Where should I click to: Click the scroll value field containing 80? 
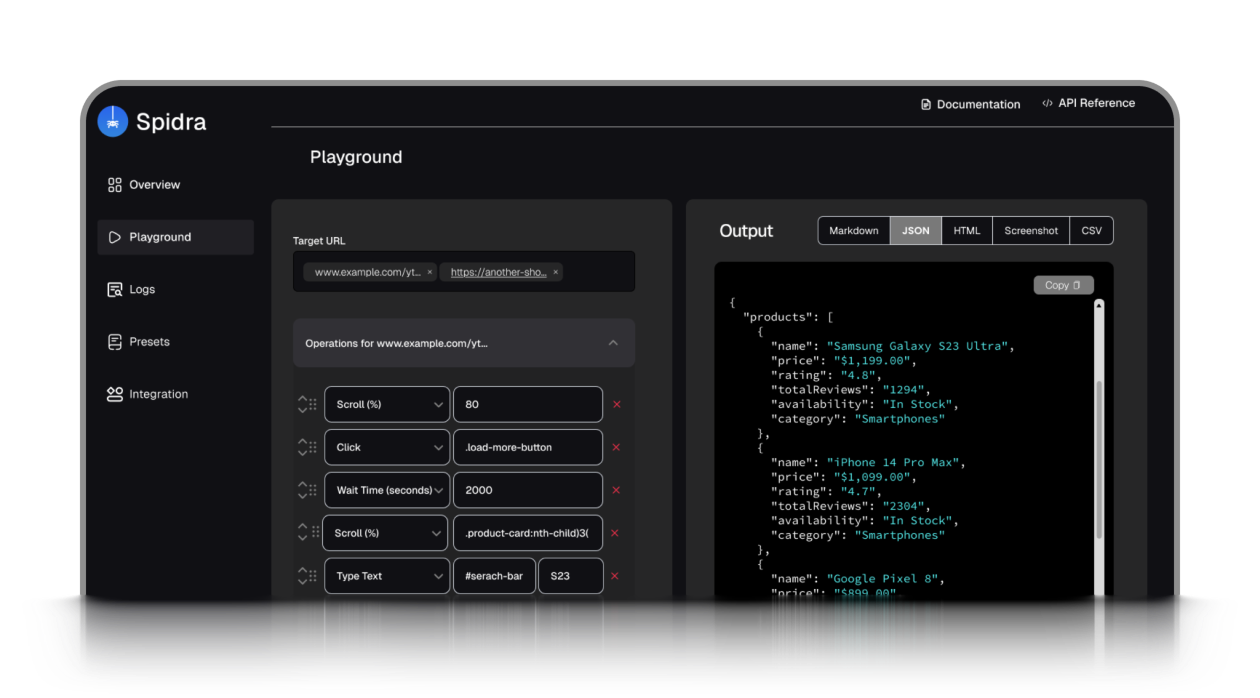[527, 405]
